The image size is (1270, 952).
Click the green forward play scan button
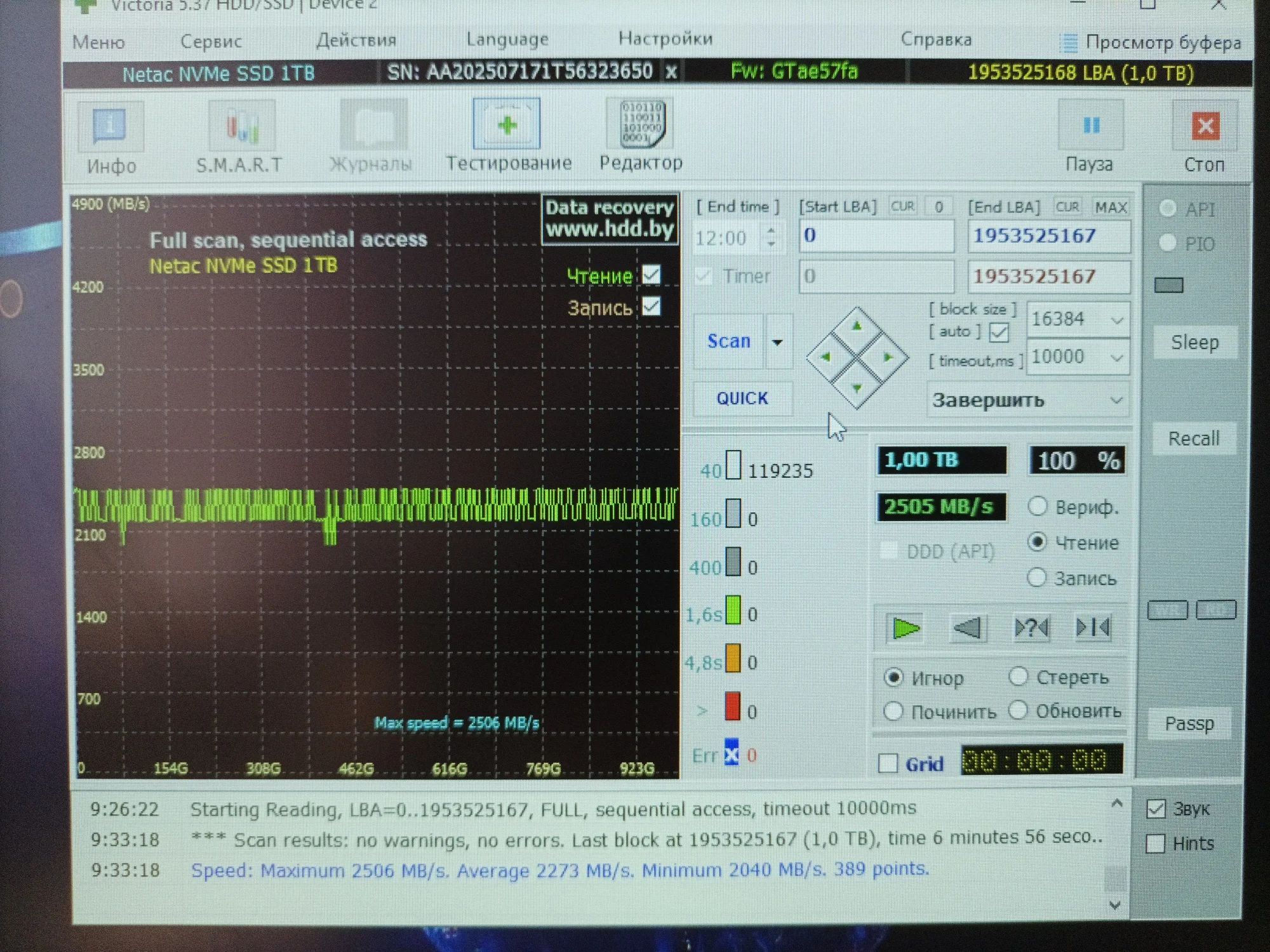click(906, 628)
